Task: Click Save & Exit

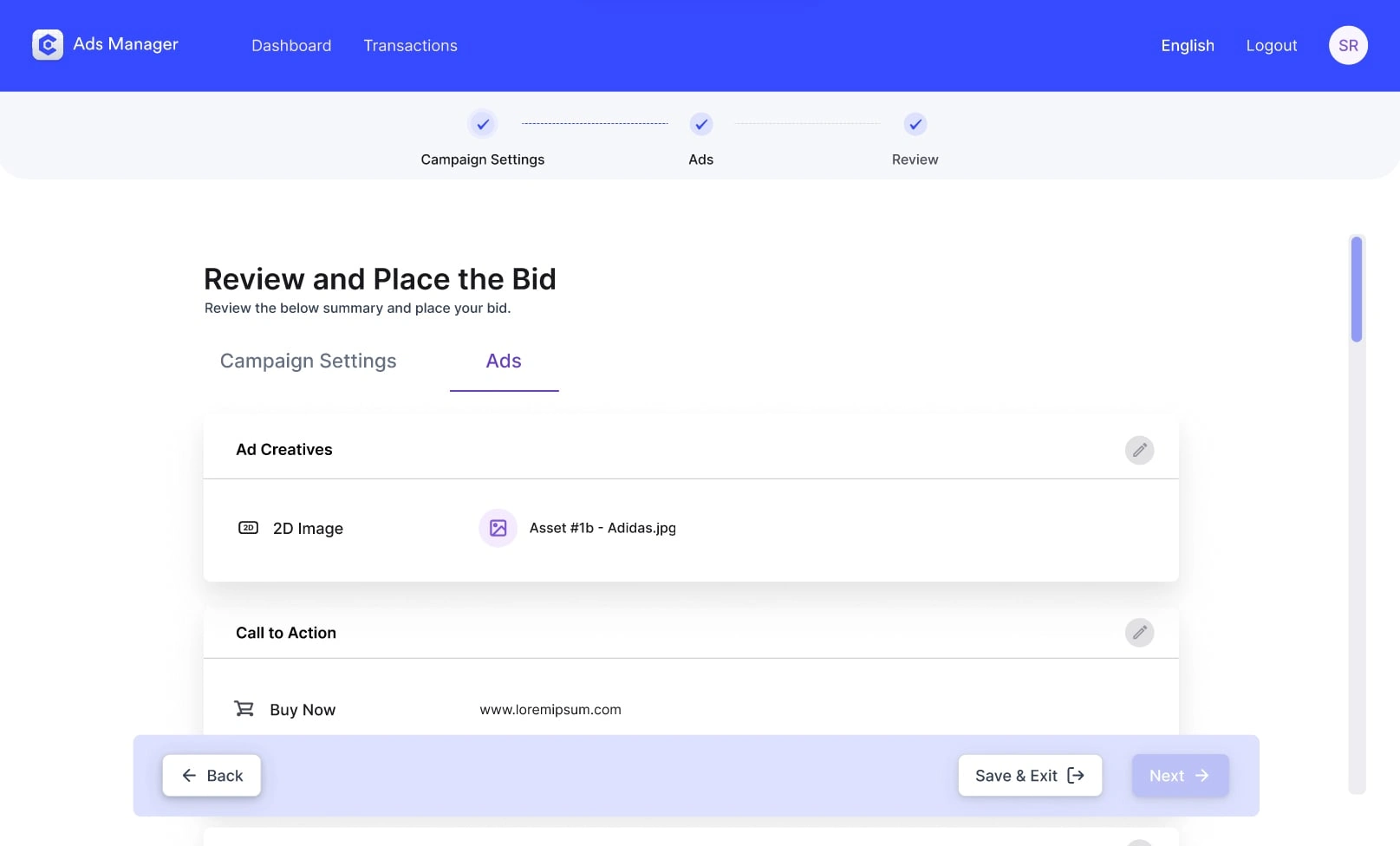Action: (x=1030, y=776)
